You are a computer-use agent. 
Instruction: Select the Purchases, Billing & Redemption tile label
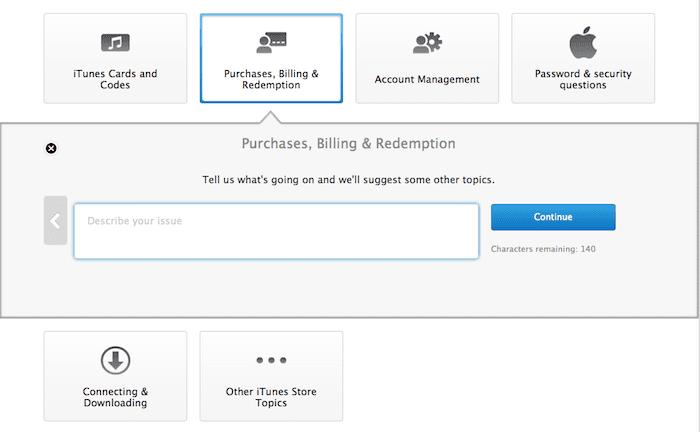271,79
